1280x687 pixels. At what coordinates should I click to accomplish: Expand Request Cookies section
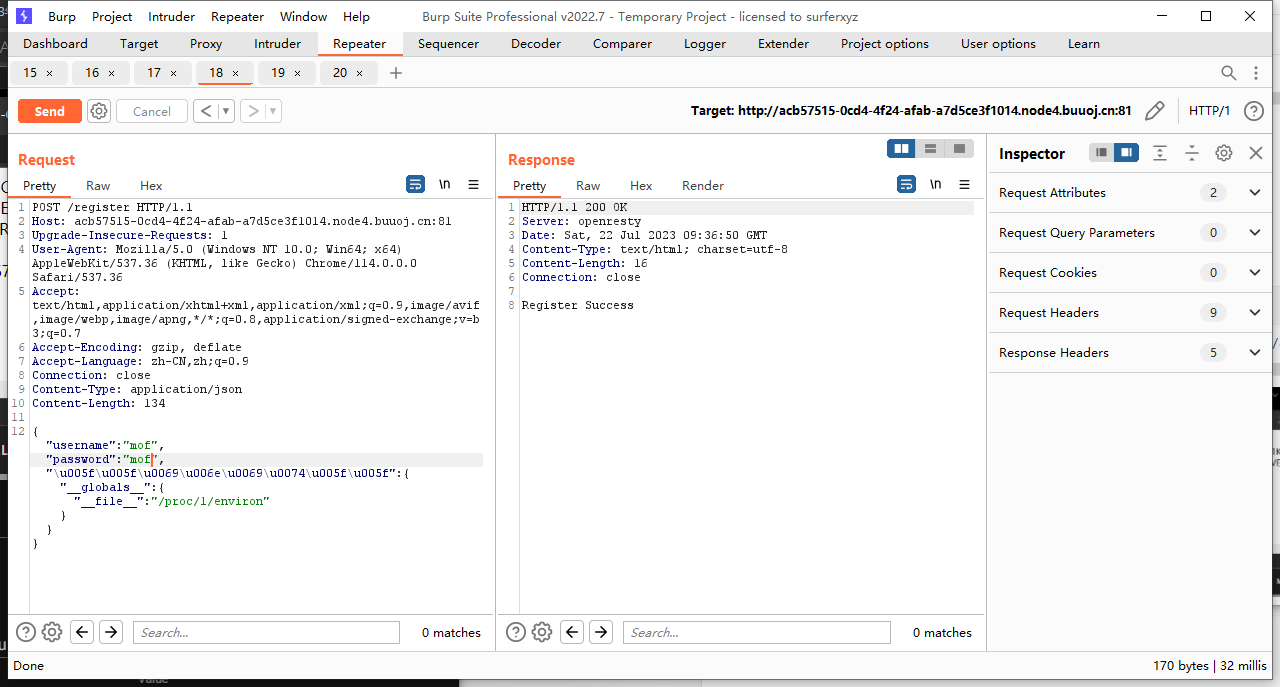[x=1255, y=272]
